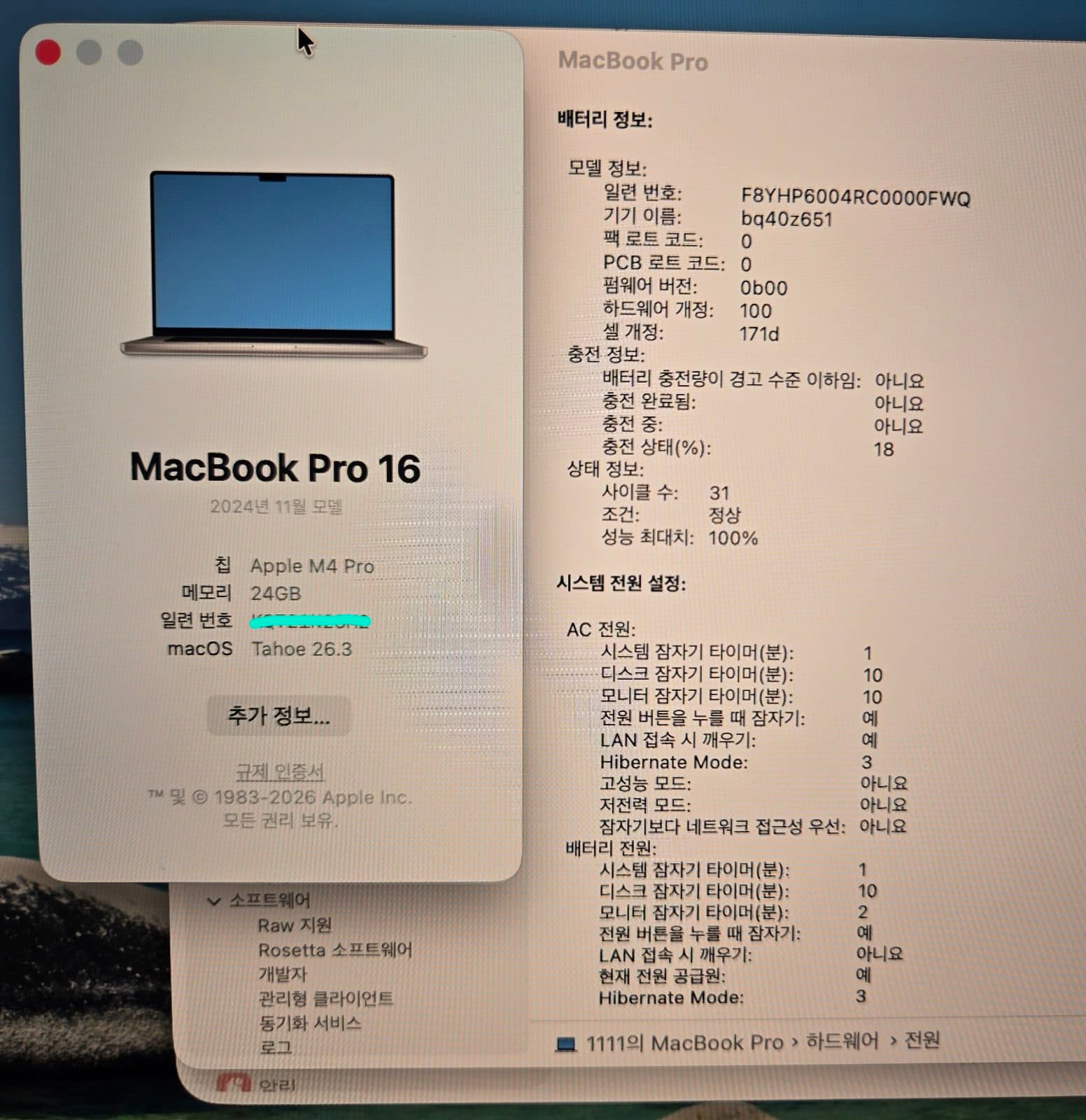Open the 규제 인증서 link

point(280,771)
